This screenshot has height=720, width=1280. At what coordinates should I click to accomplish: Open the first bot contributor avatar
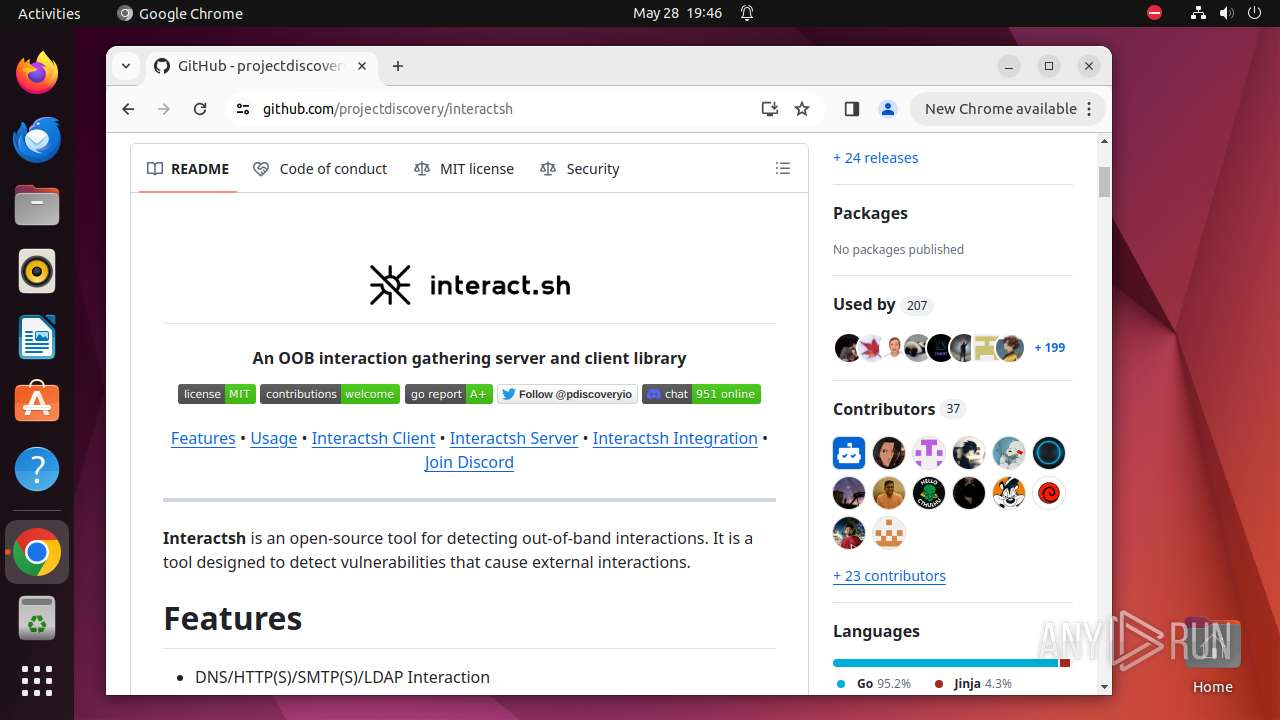(849, 453)
